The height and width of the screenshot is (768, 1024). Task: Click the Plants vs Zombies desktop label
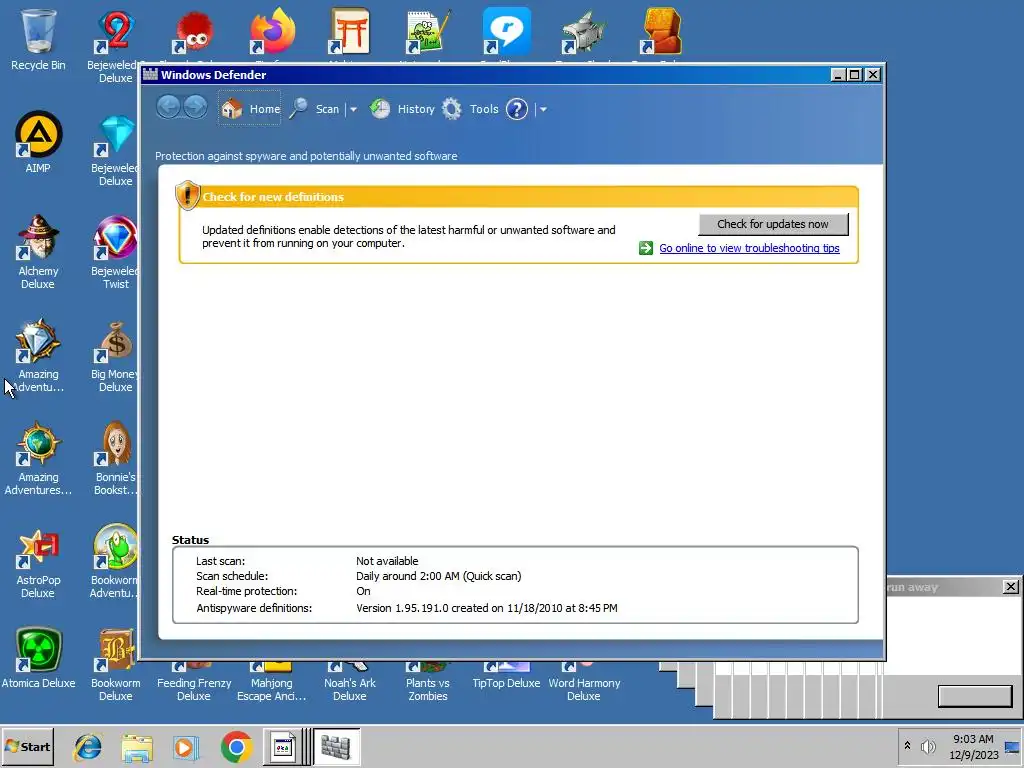click(428, 690)
